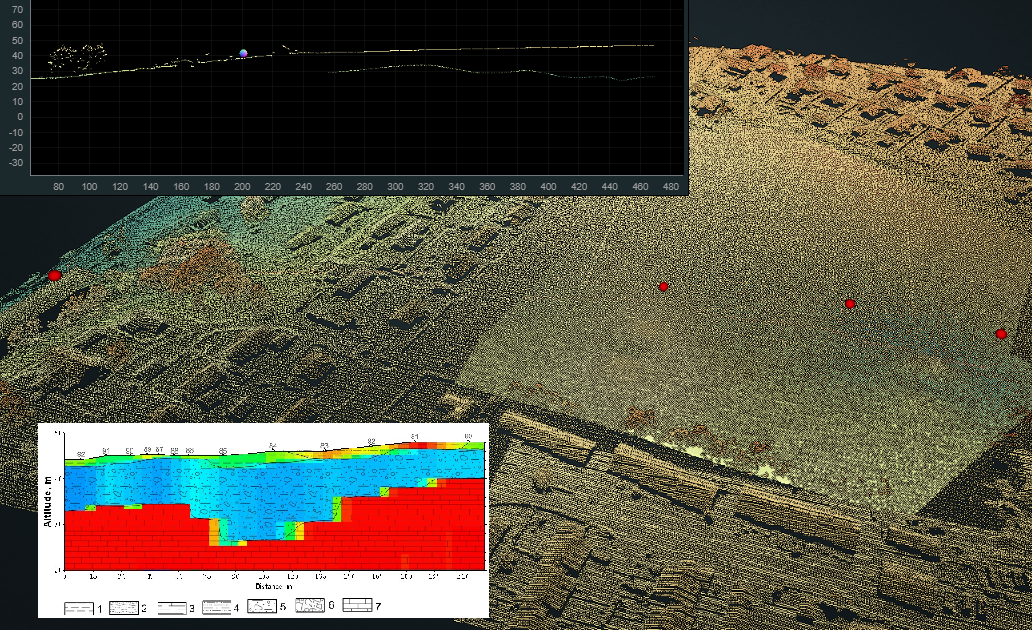Select the purple sphere marker on the profile line
The image size is (1032, 630).
244,53
